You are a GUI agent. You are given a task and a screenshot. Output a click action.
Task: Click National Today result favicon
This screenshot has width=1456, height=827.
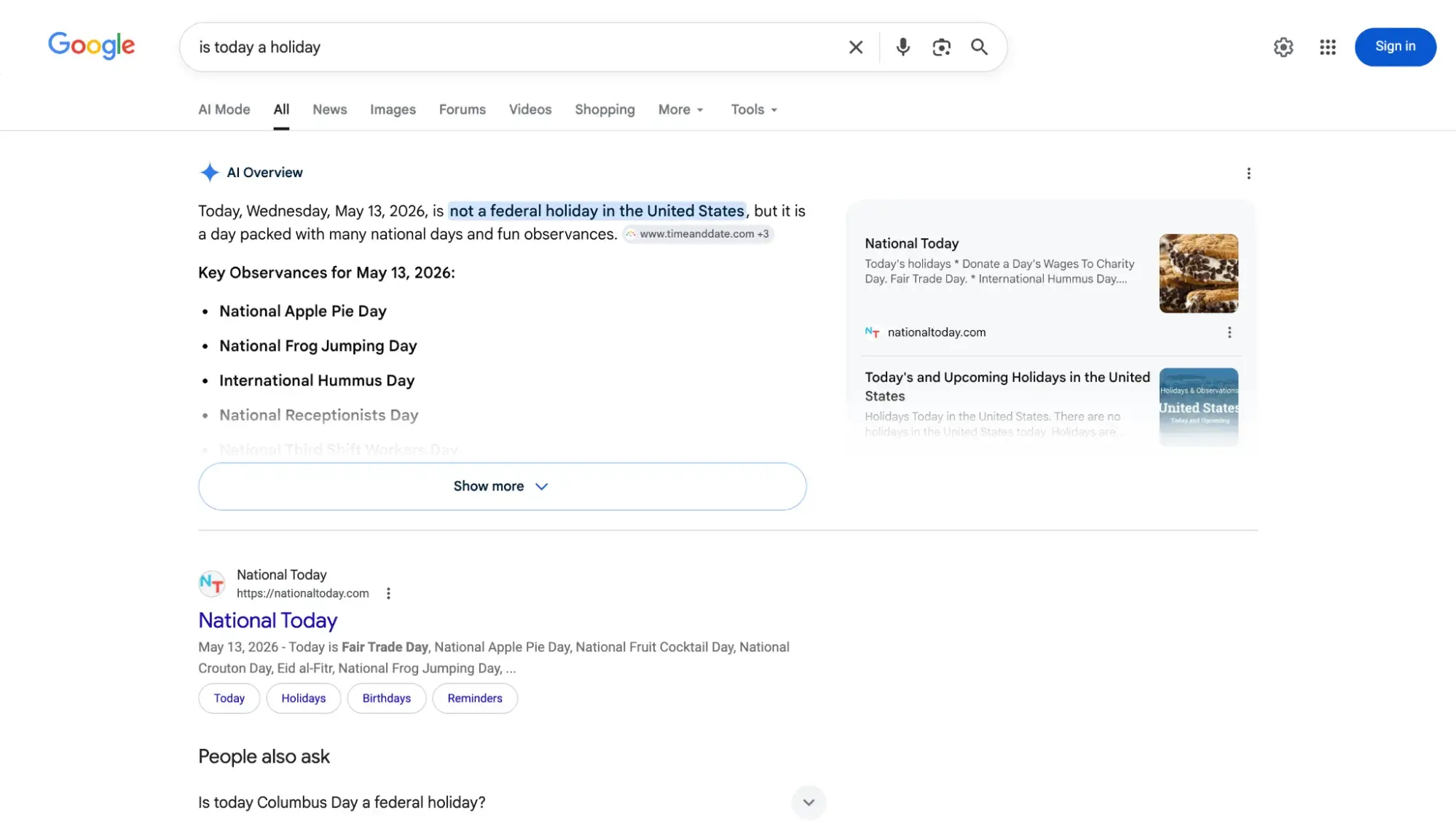point(212,584)
